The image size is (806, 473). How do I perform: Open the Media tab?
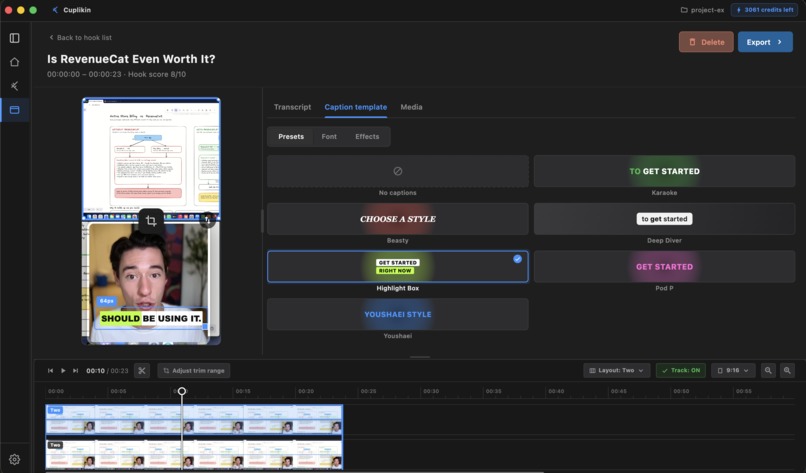click(411, 107)
